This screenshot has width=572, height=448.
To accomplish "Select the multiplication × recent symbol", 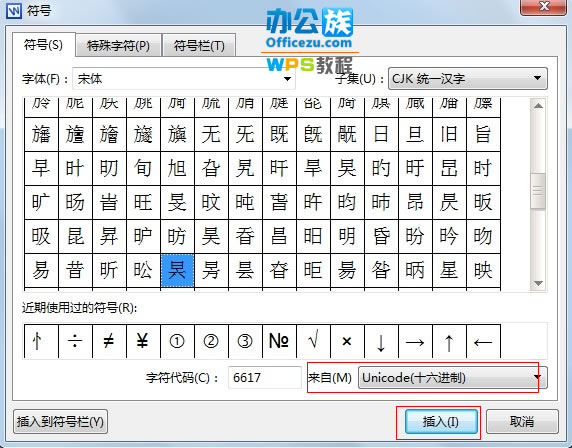I will click(x=347, y=341).
